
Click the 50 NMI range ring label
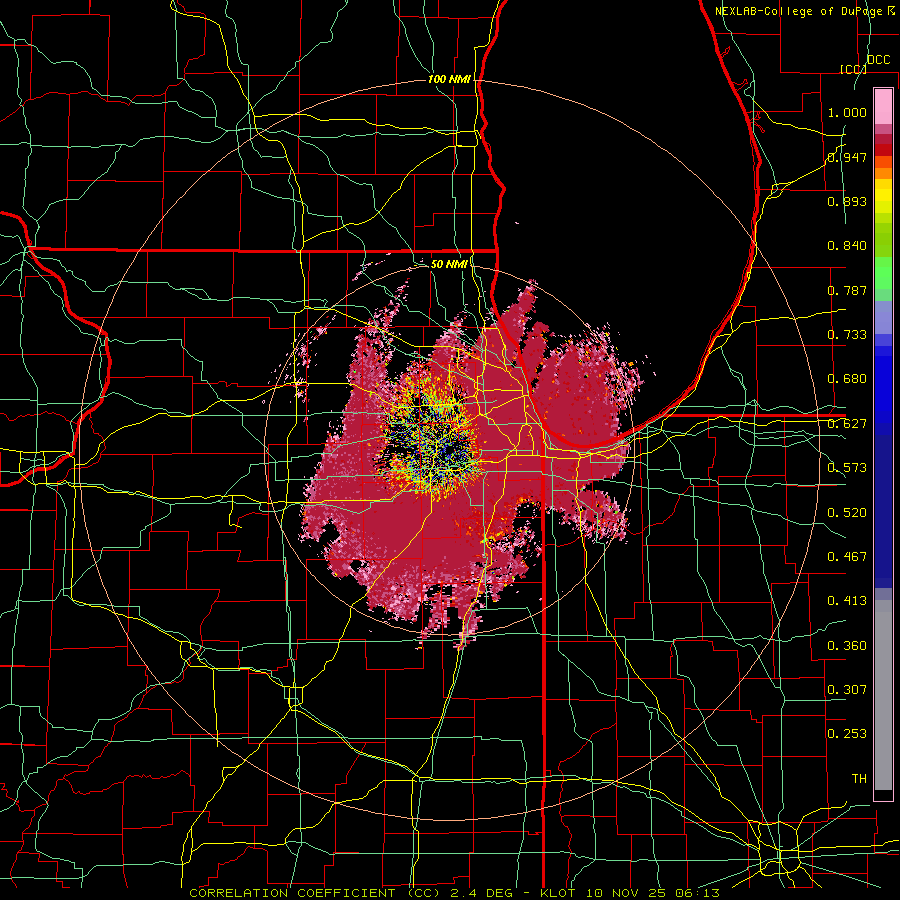[x=449, y=264]
